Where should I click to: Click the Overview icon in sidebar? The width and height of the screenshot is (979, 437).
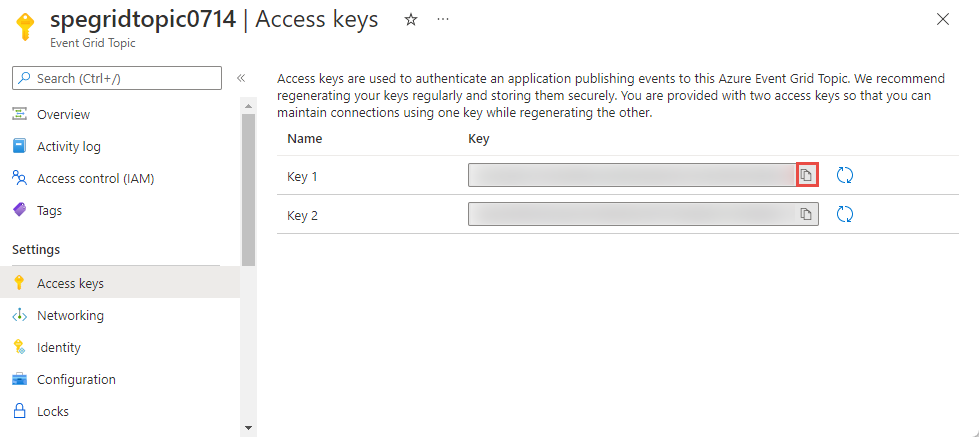[19, 114]
